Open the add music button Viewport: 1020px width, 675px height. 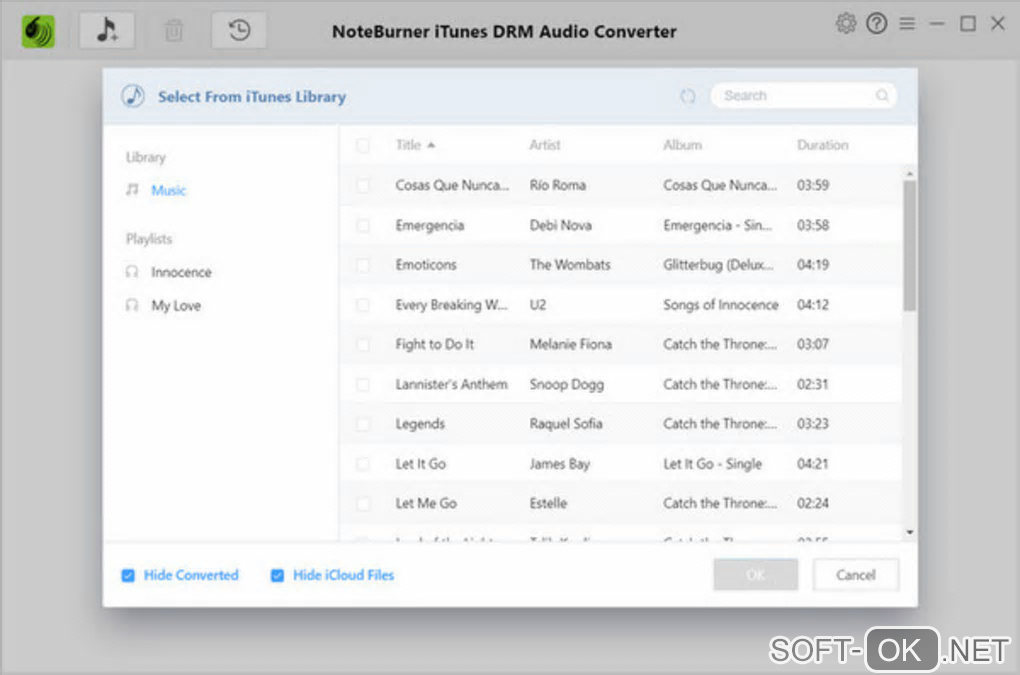(x=107, y=30)
